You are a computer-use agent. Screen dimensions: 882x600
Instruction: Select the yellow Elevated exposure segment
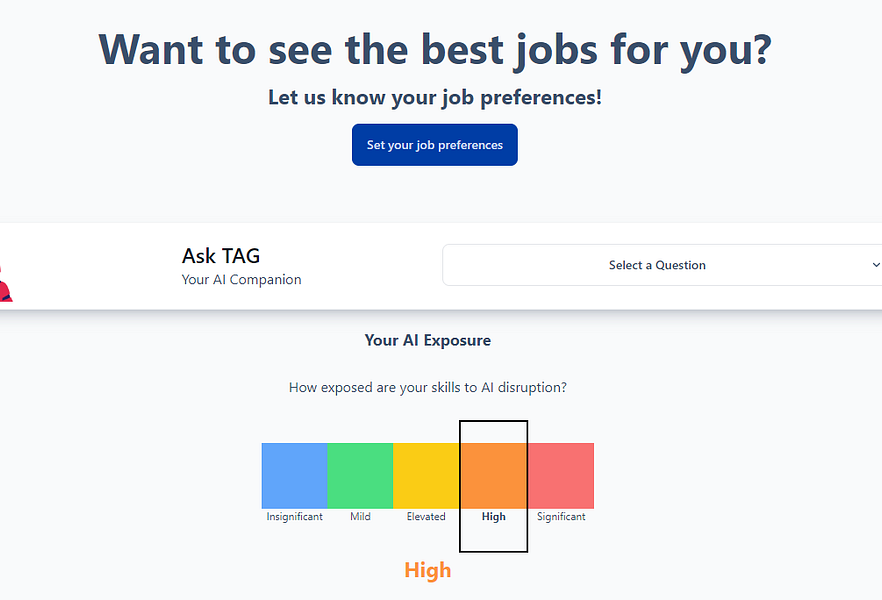click(x=427, y=474)
